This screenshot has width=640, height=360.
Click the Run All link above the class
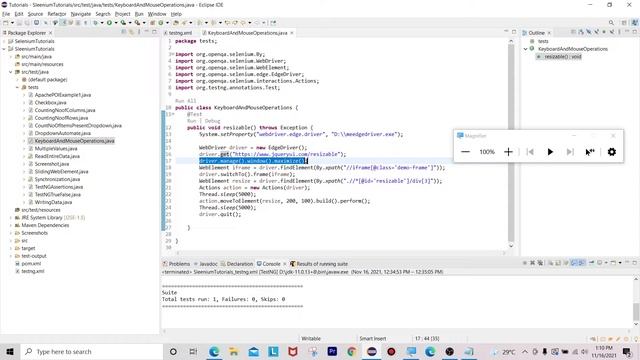(186, 101)
